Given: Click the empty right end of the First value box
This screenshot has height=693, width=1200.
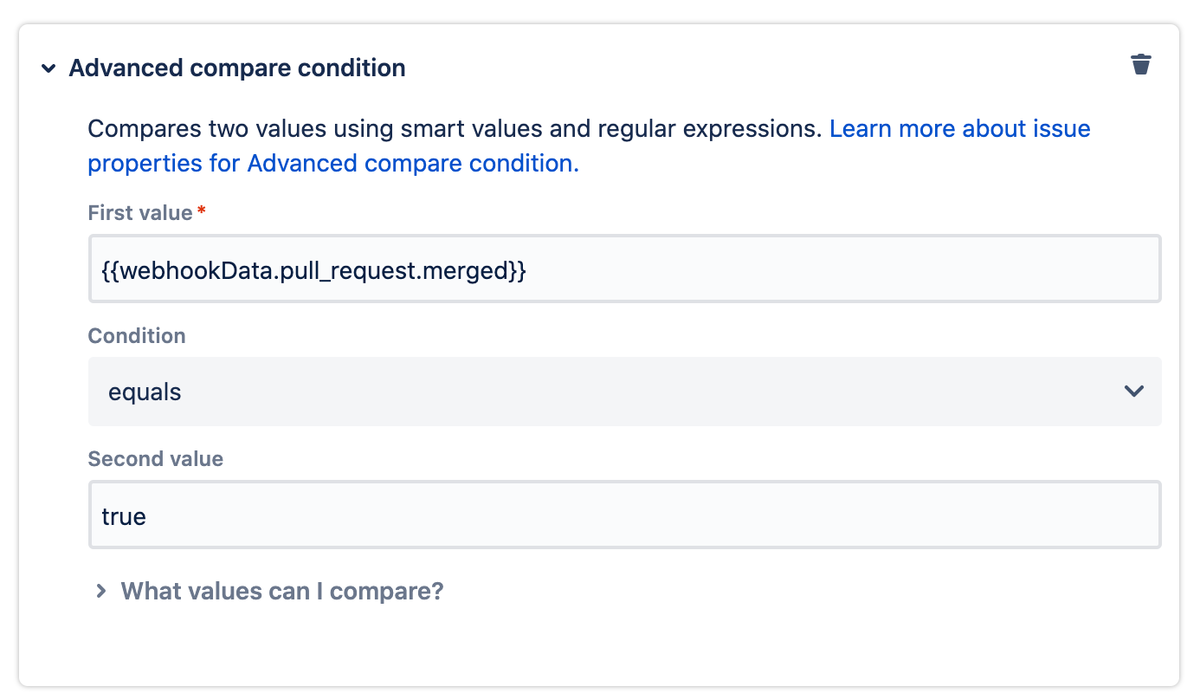Looking at the screenshot, I should 1050,269.
